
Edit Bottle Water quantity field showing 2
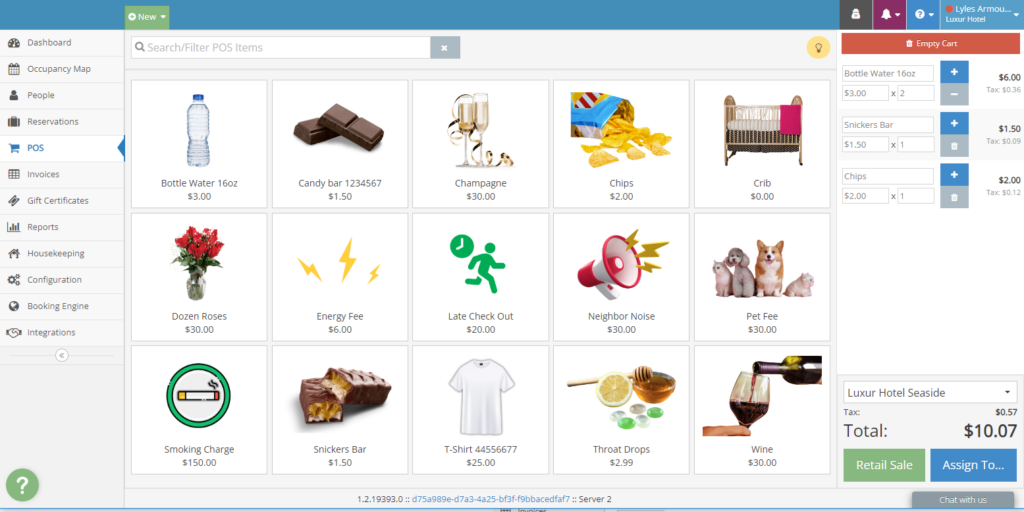click(x=916, y=93)
